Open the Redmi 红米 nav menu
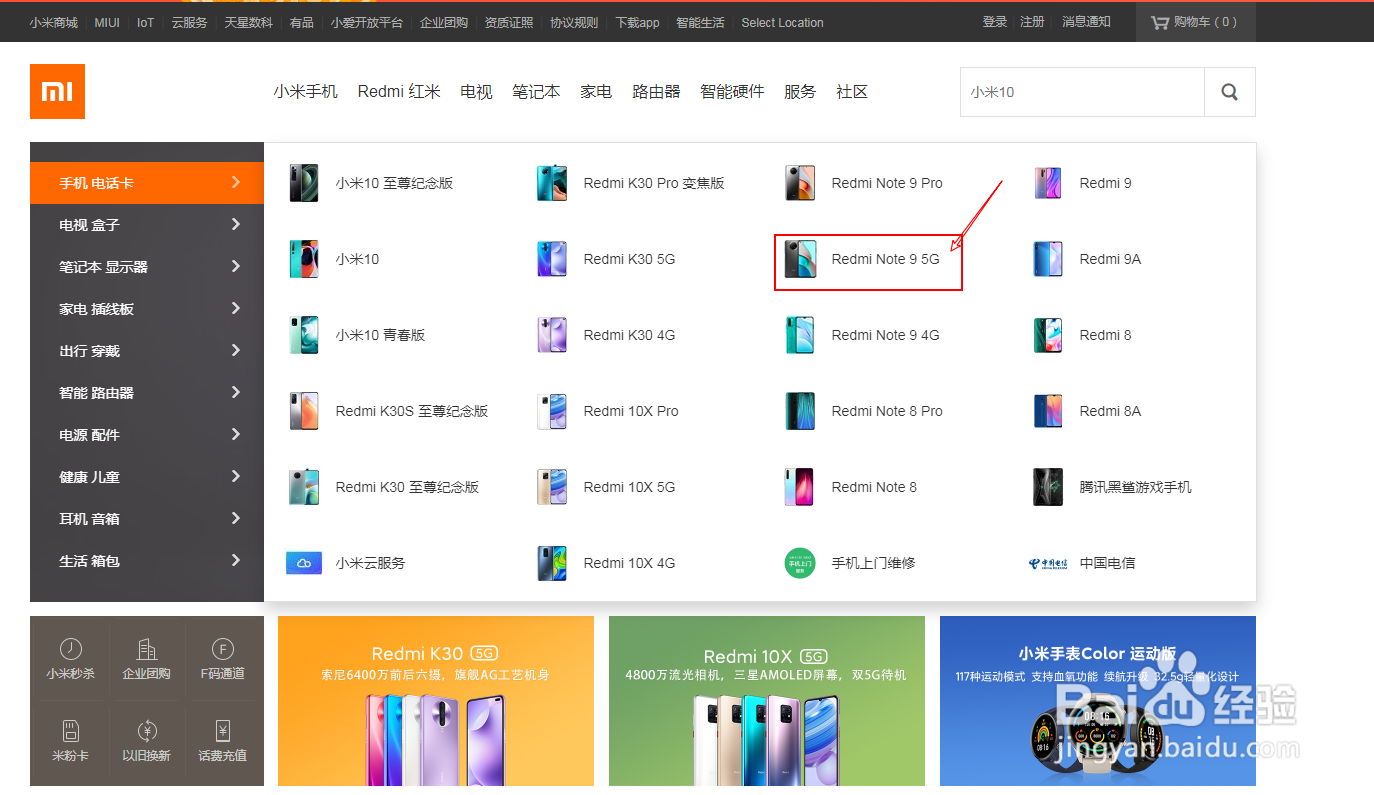This screenshot has width=1374, height=795. (399, 92)
